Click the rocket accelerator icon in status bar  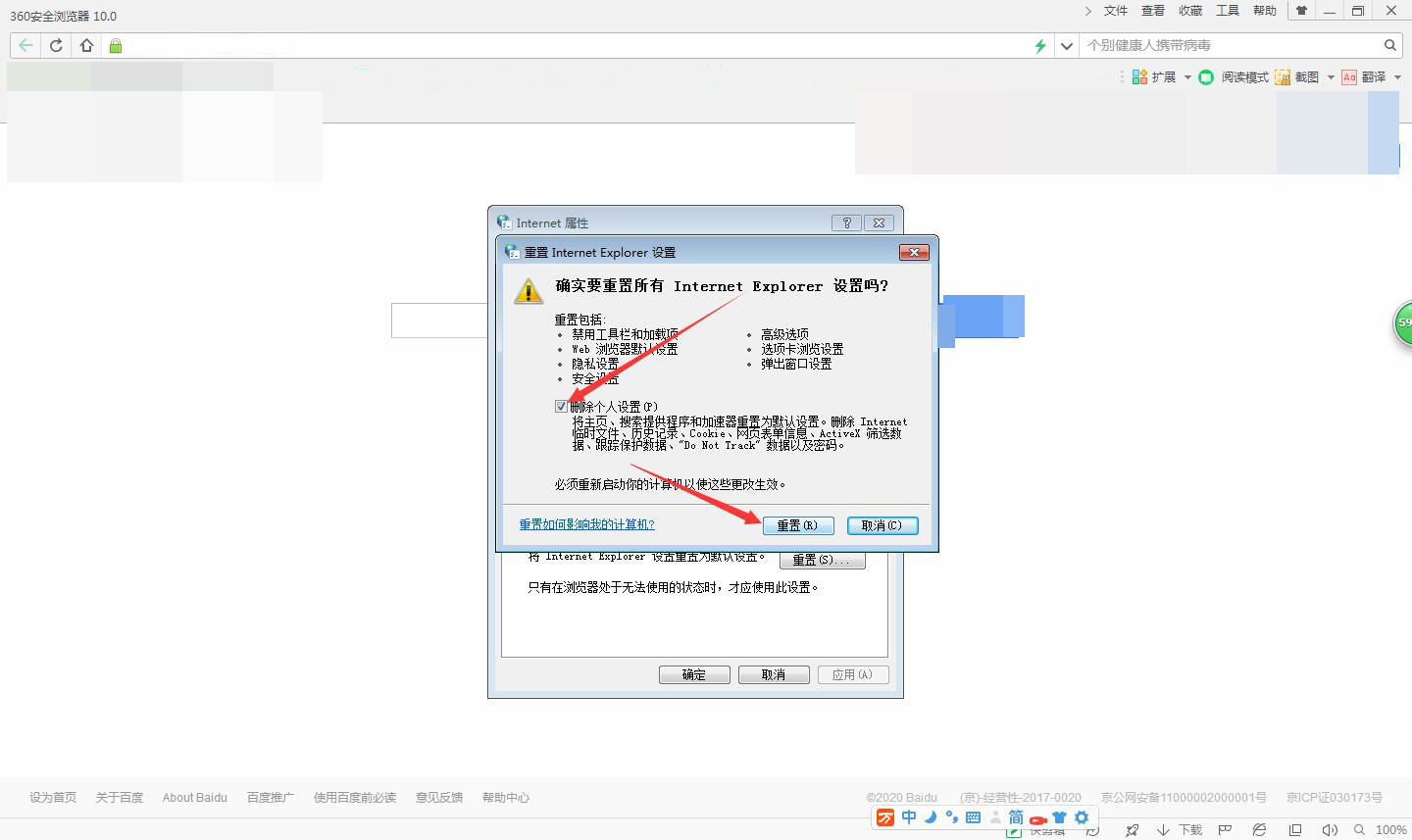coord(1132,830)
